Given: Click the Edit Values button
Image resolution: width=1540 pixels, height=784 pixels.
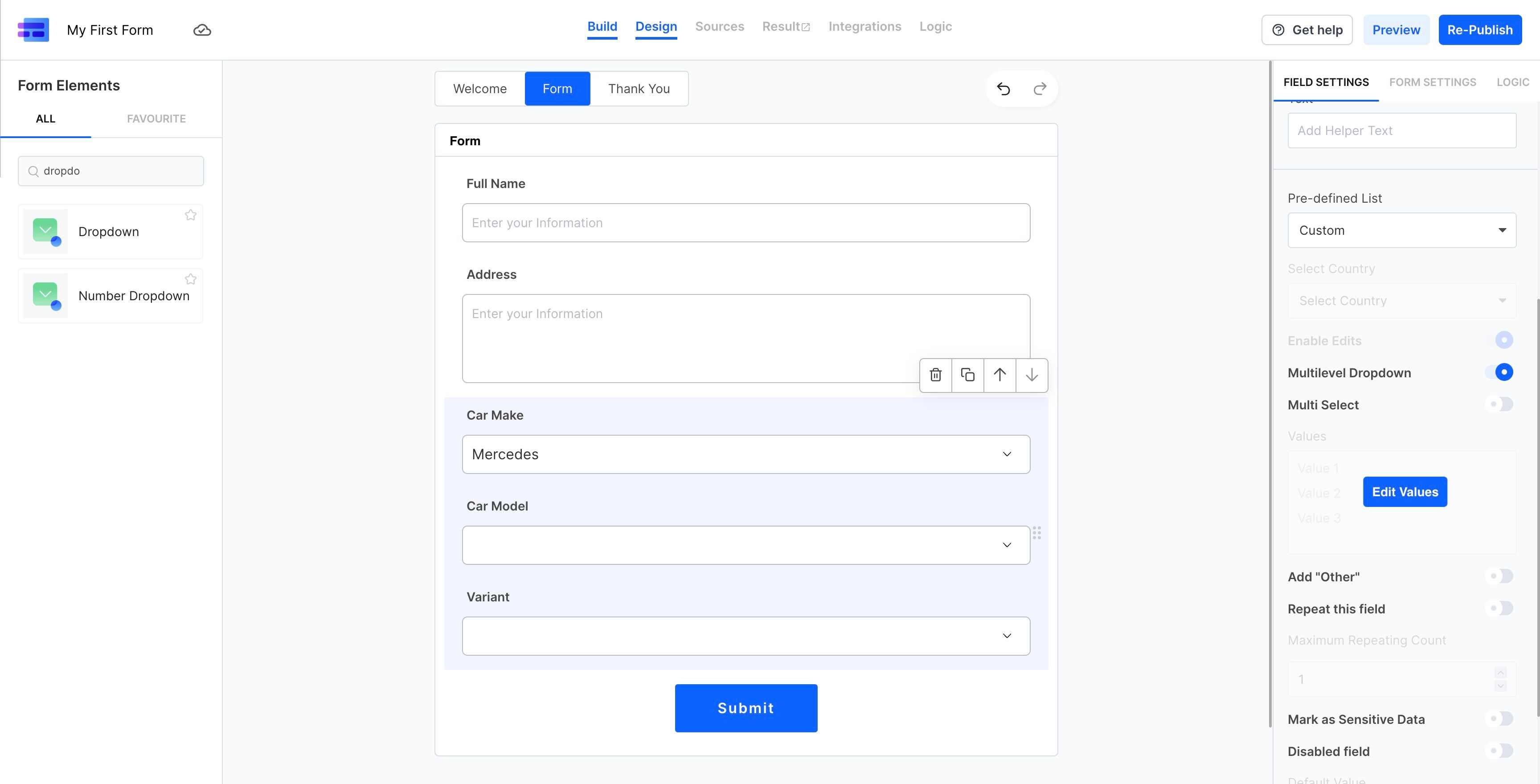Looking at the screenshot, I should (x=1405, y=491).
